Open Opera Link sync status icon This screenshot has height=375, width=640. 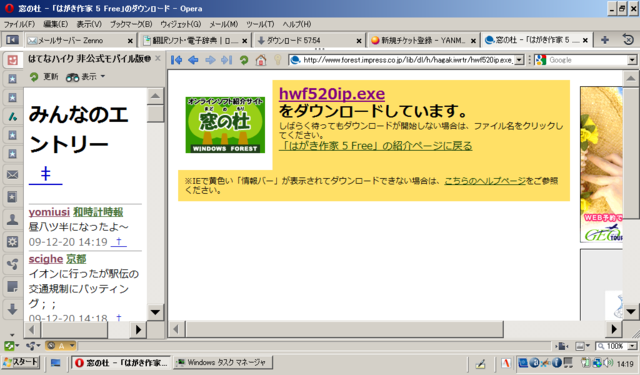[x=11, y=346]
